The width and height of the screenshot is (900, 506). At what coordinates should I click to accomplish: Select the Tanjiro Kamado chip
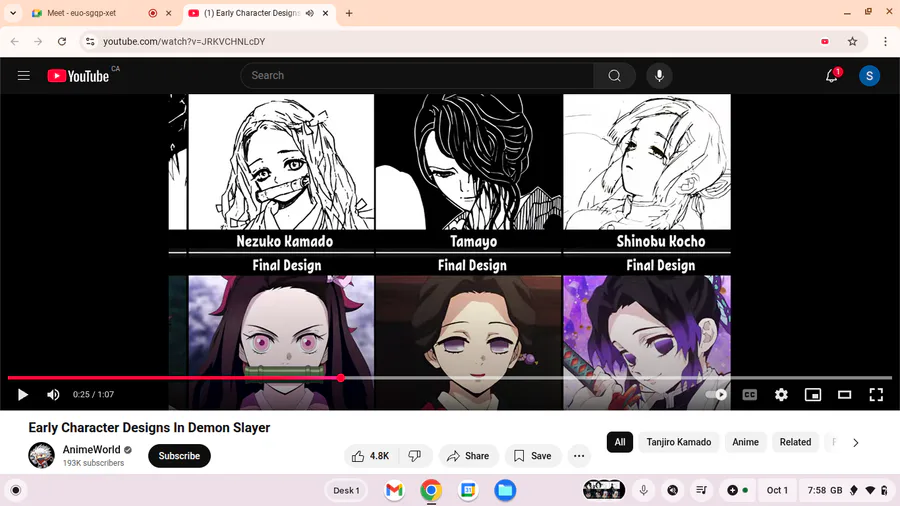coord(678,442)
